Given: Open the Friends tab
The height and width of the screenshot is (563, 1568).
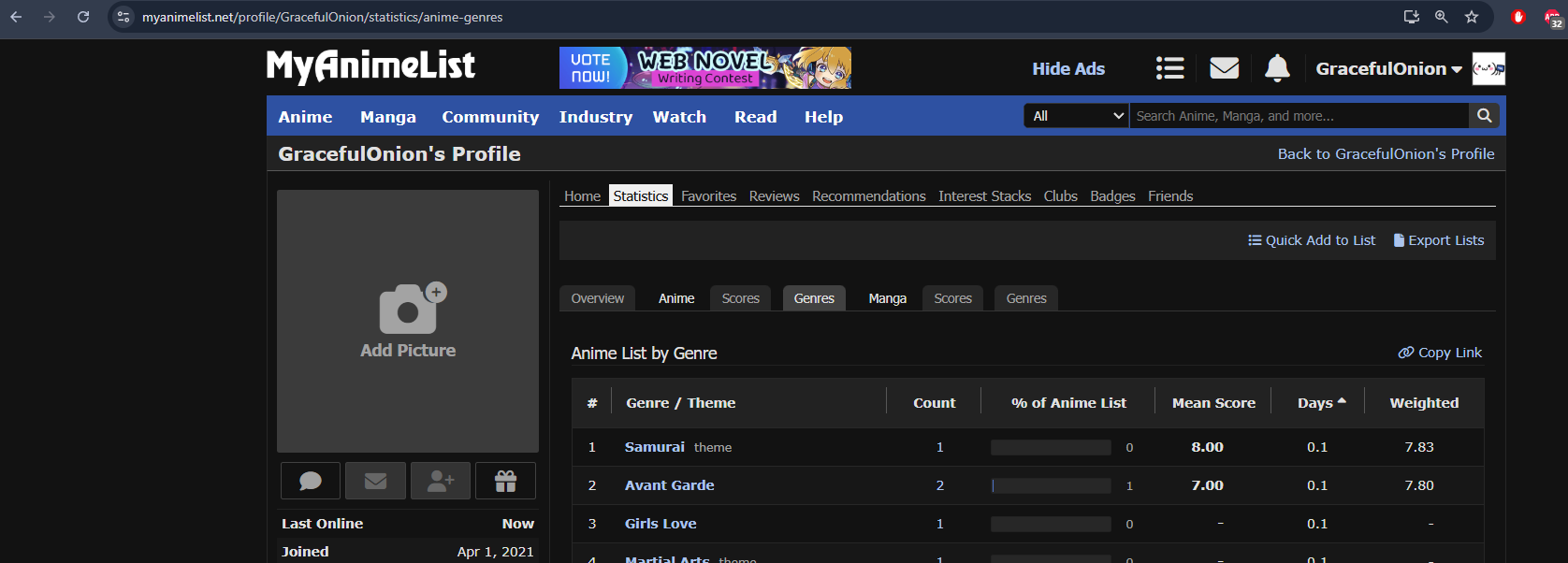Looking at the screenshot, I should click(1170, 195).
